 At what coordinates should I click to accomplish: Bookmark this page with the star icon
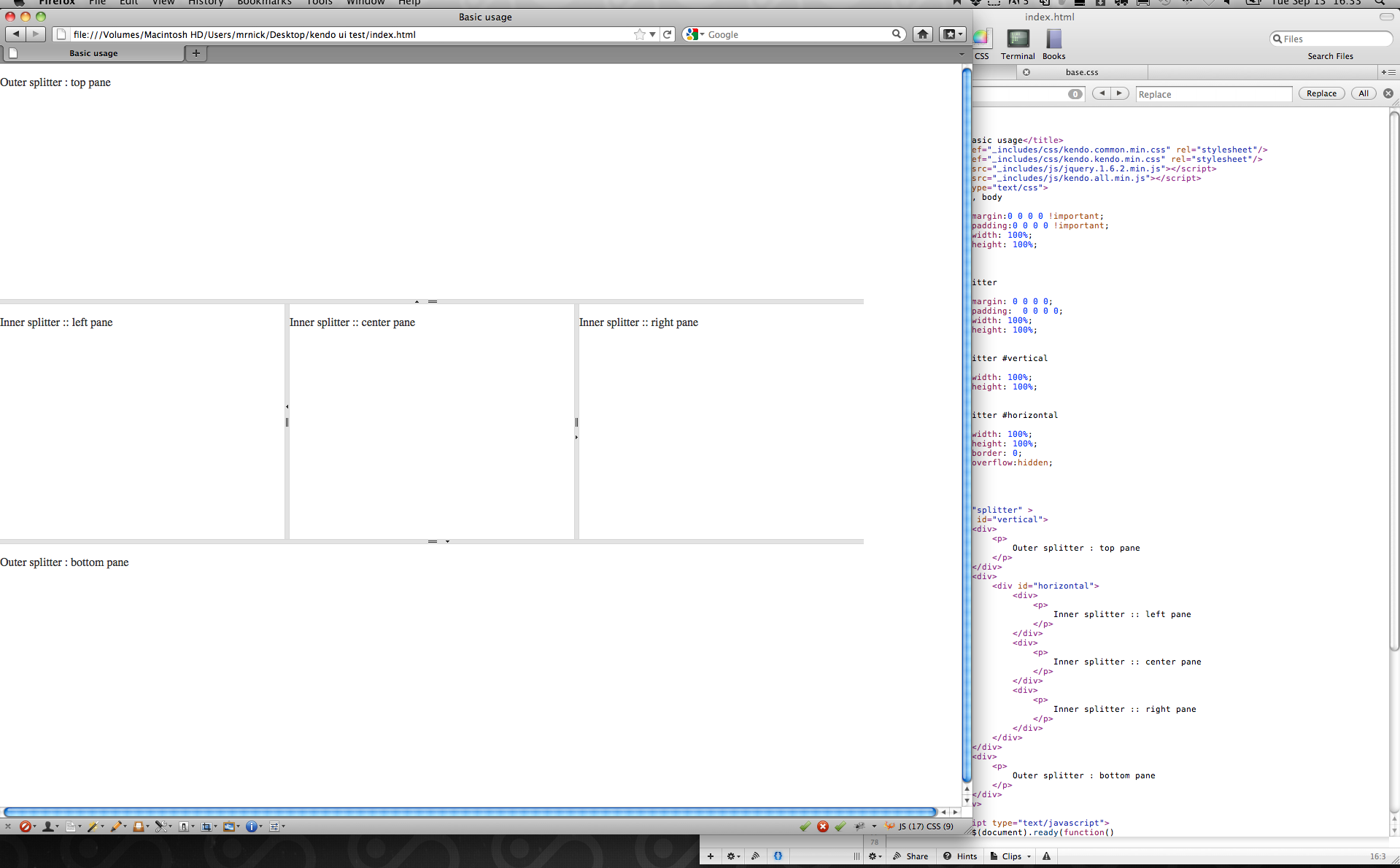[640, 34]
